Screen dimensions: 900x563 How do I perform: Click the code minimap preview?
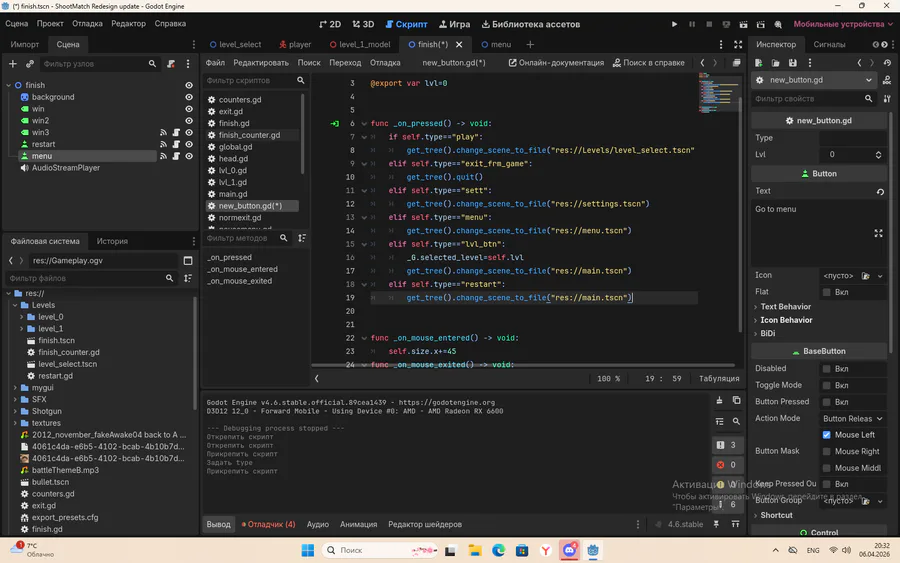point(718,95)
